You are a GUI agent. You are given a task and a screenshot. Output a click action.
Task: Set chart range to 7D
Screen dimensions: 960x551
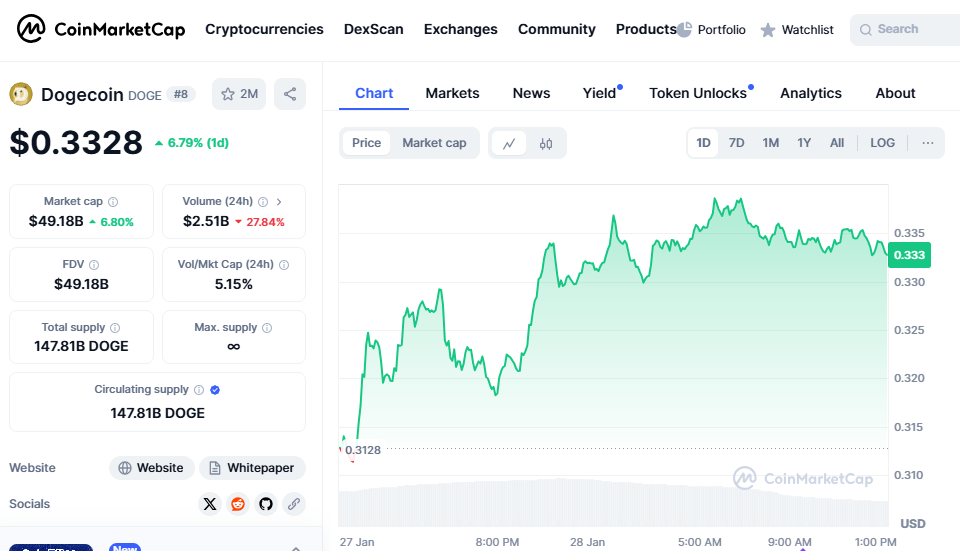[x=736, y=143]
